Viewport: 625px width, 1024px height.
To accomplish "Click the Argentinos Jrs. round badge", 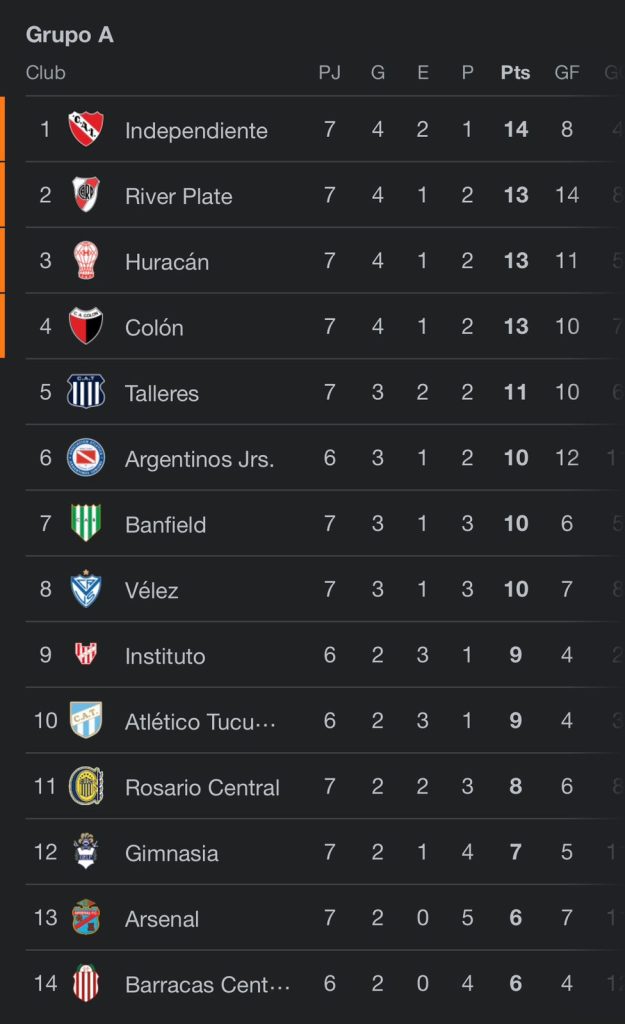I will click(86, 457).
